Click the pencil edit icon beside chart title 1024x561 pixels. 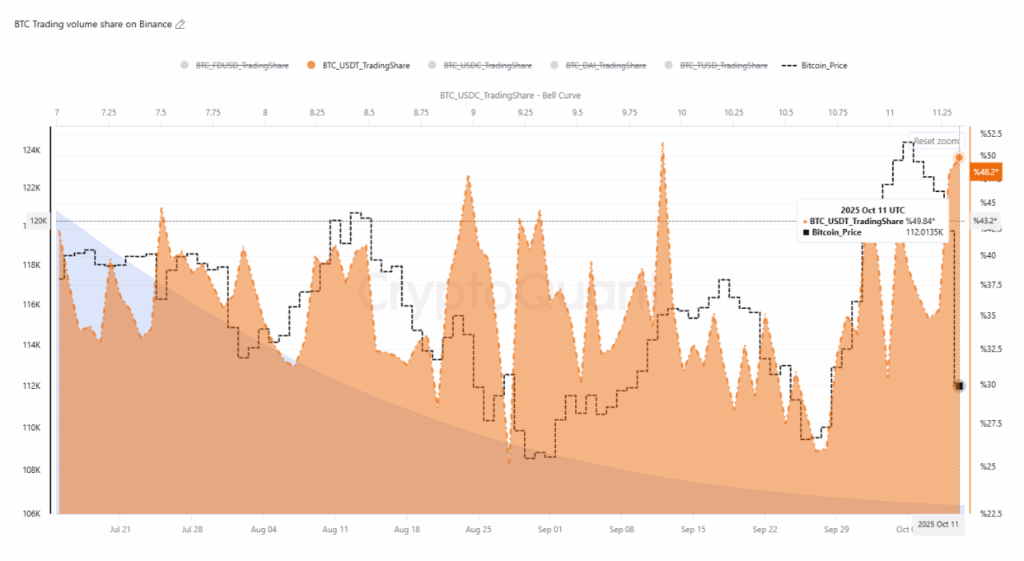[180, 24]
